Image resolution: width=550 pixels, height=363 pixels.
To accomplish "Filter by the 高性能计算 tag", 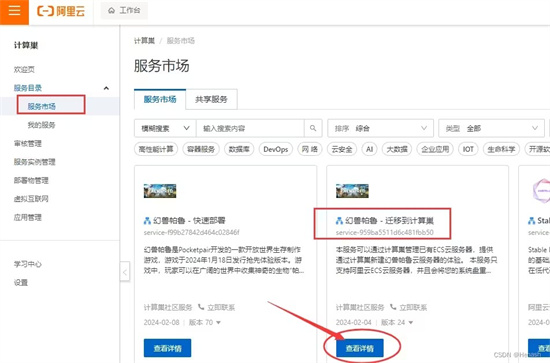I will click(x=156, y=149).
